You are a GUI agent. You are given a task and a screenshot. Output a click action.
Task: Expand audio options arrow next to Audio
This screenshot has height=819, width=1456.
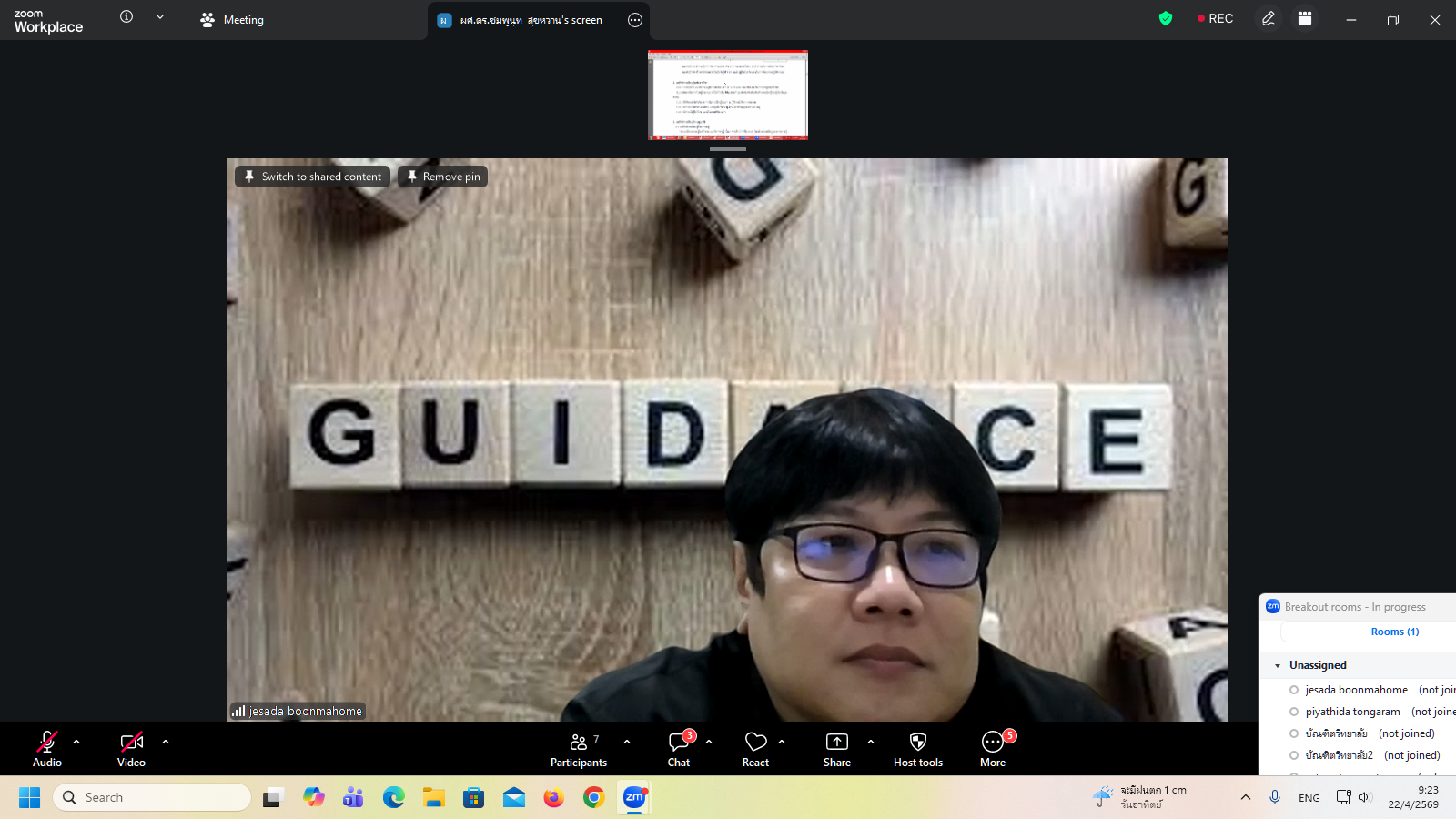point(76,743)
